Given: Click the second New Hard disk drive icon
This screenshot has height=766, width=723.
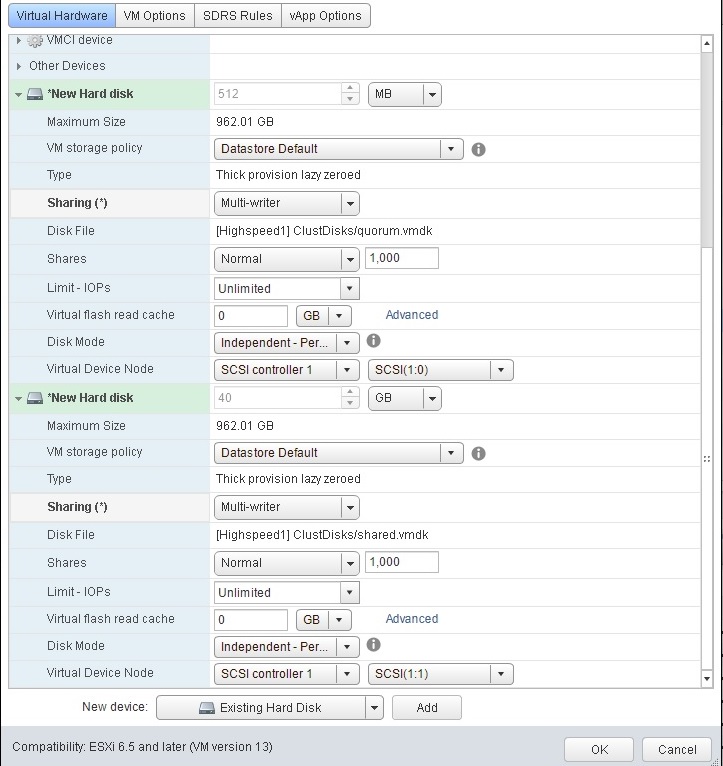Looking at the screenshot, I should [35, 398].
